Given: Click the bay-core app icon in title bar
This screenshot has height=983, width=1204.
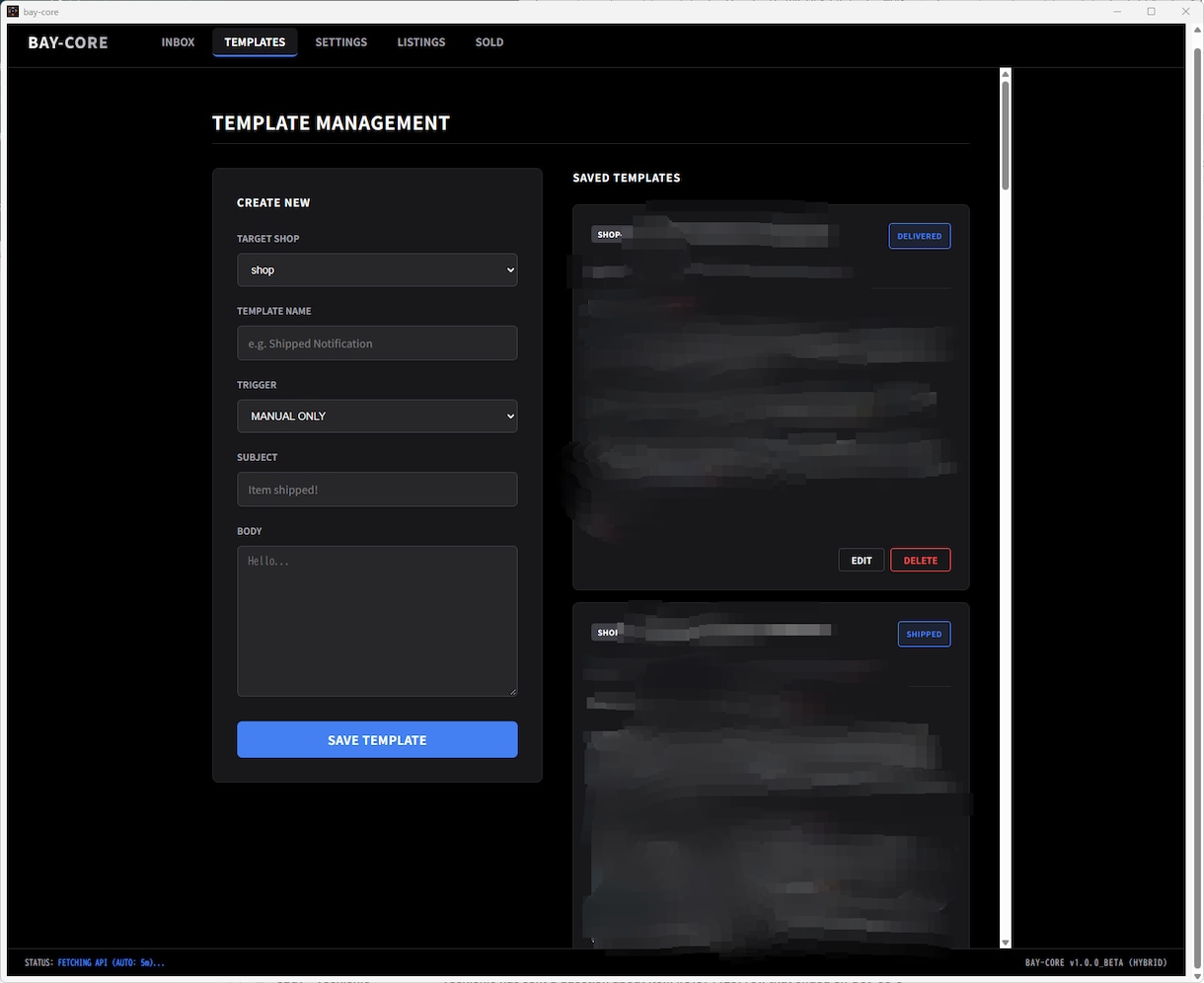Looking at the screenshot, I should click(13, 12).
